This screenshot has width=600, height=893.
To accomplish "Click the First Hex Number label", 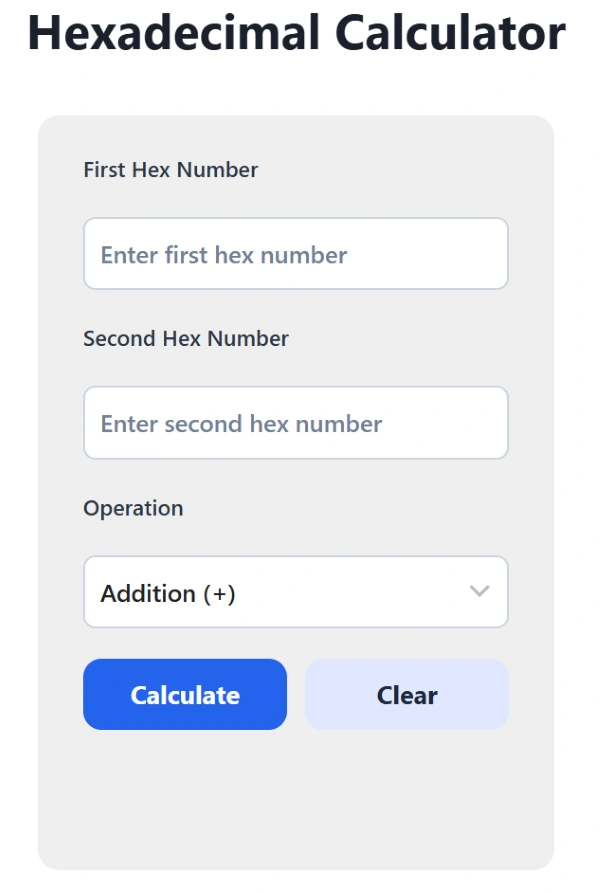I will click(x=170, y=170).
